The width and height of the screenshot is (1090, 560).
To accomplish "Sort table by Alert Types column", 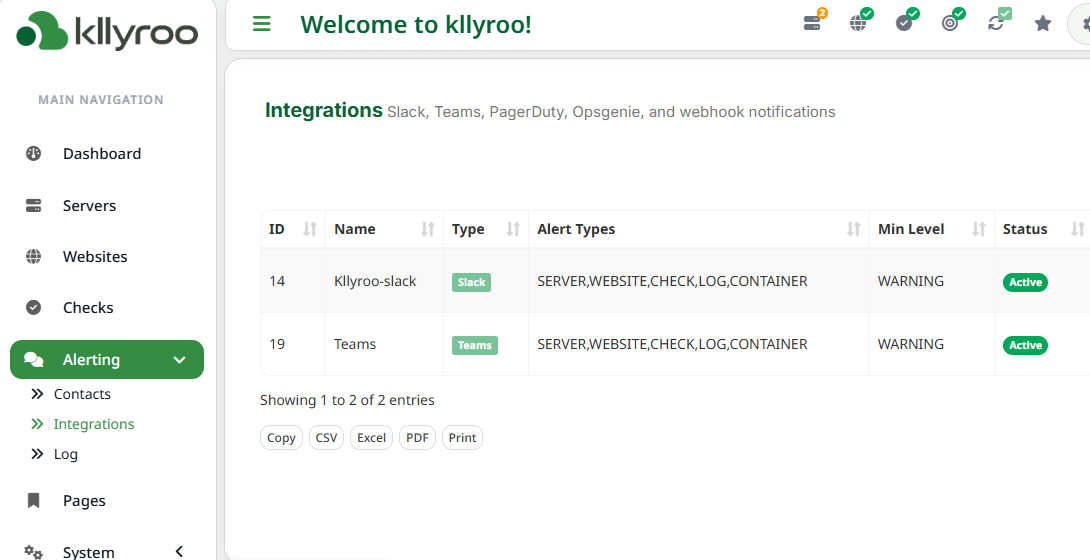I will (x=854, y=229).
